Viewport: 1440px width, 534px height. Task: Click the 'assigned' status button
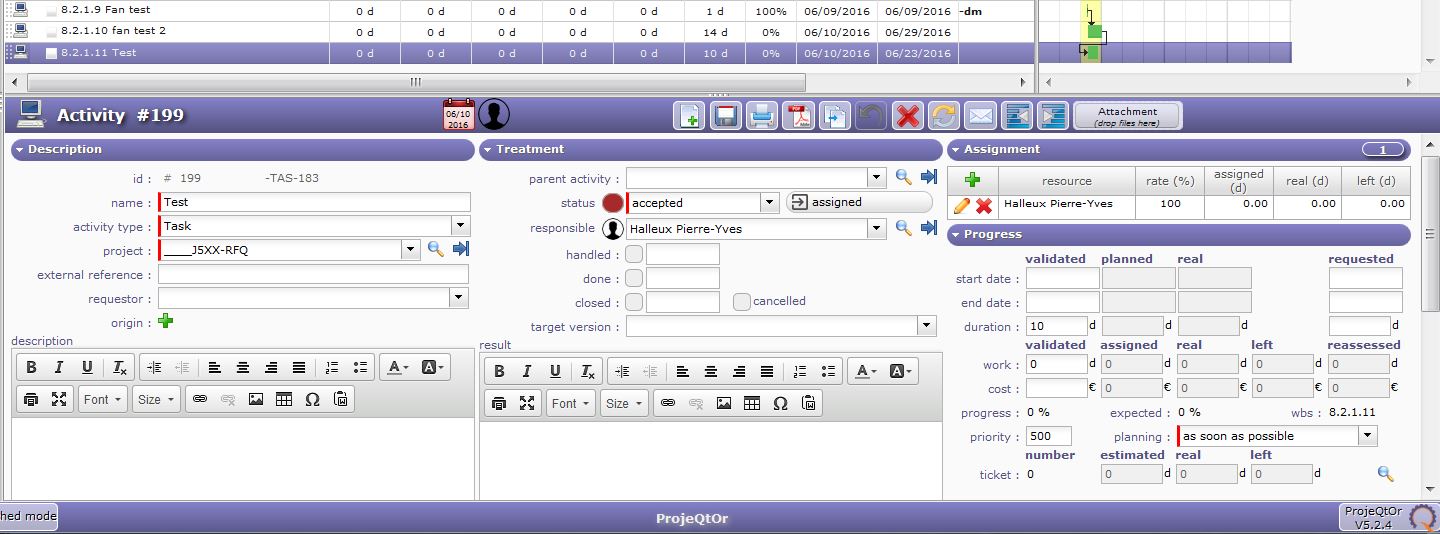[x=858, y=203]
